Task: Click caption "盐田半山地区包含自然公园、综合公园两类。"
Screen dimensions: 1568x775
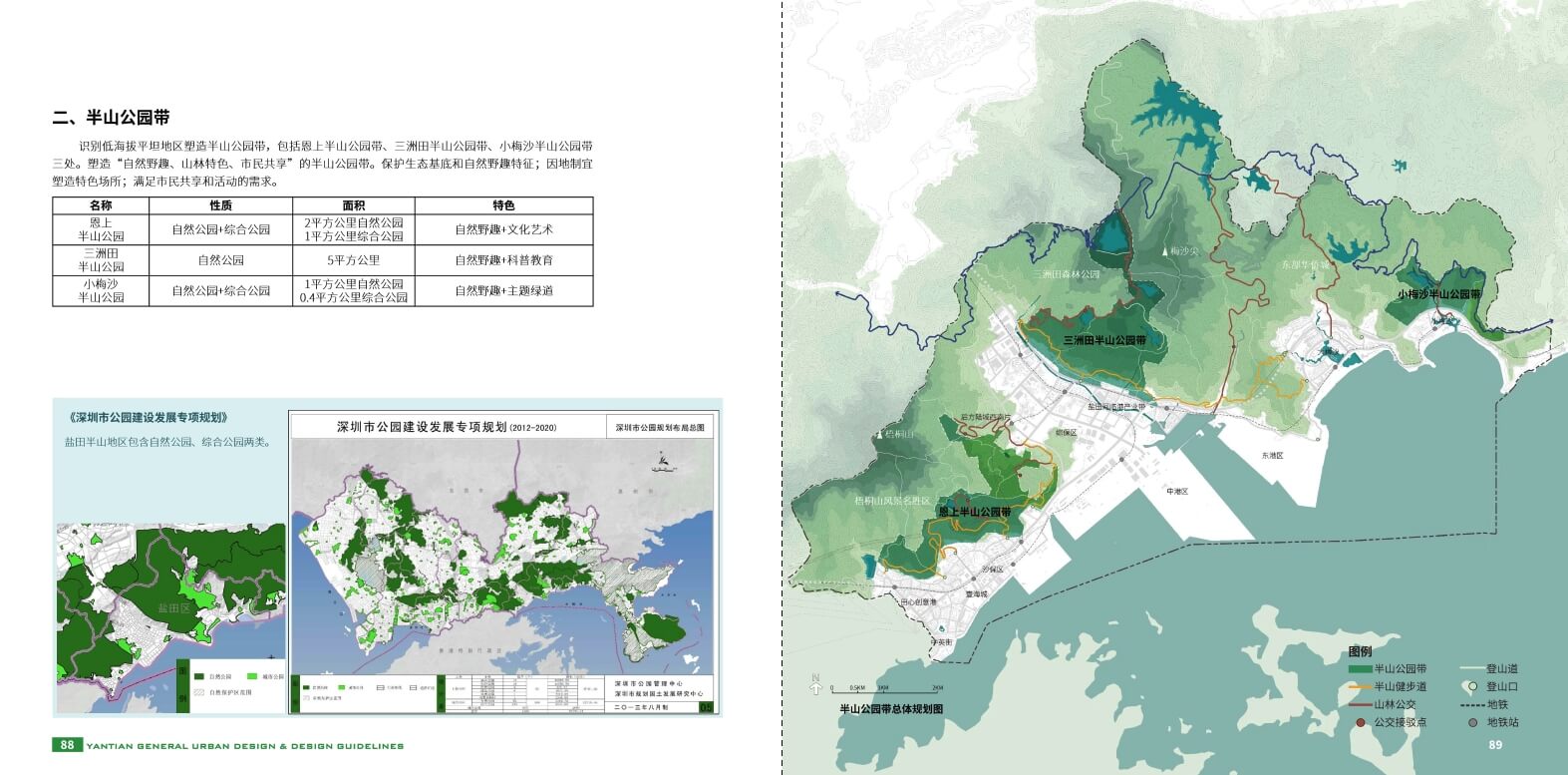Action: 168,441
